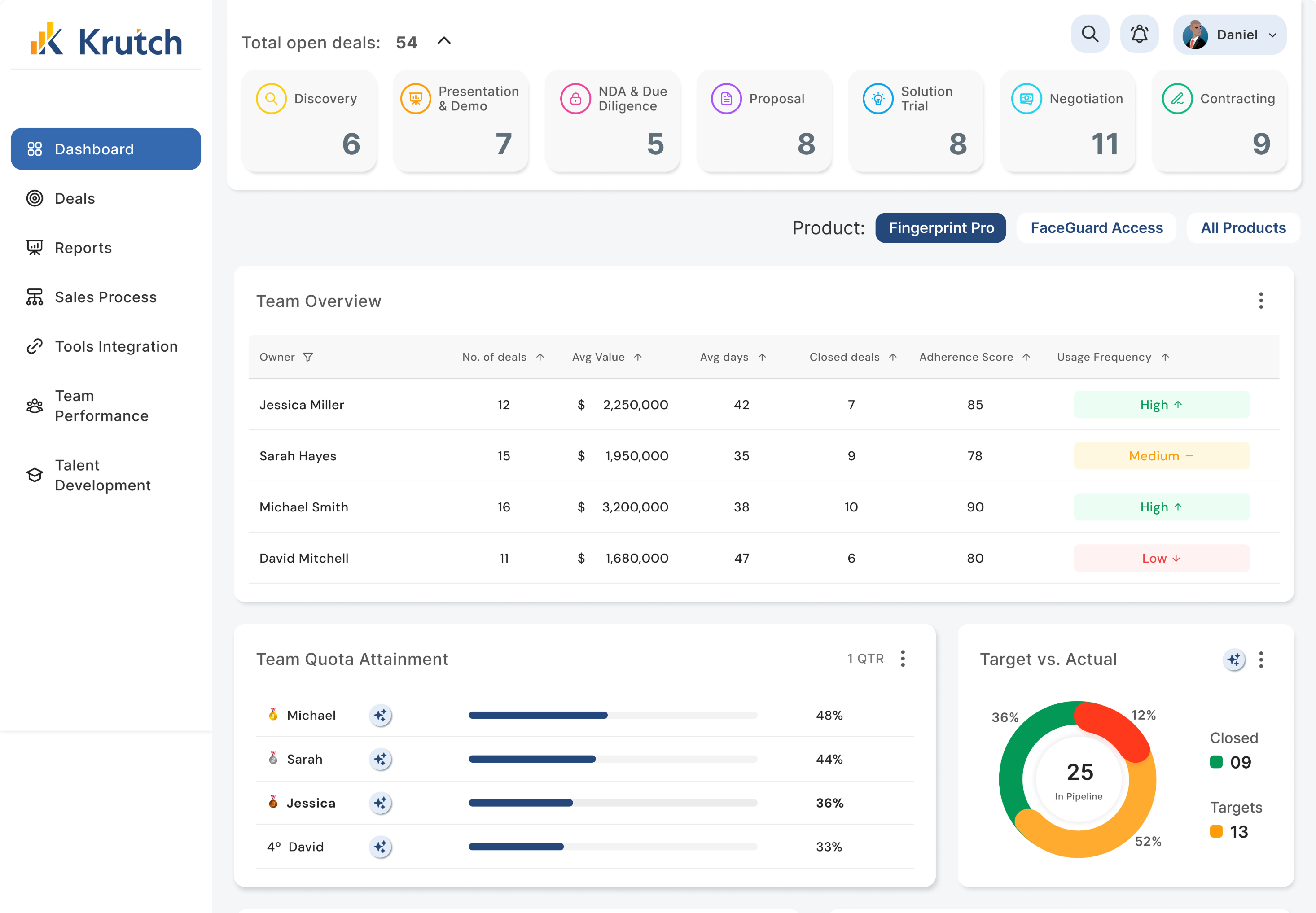Click the Discovery stage magnifier icon
This screenshot has width=1316, height=913.
271,98
